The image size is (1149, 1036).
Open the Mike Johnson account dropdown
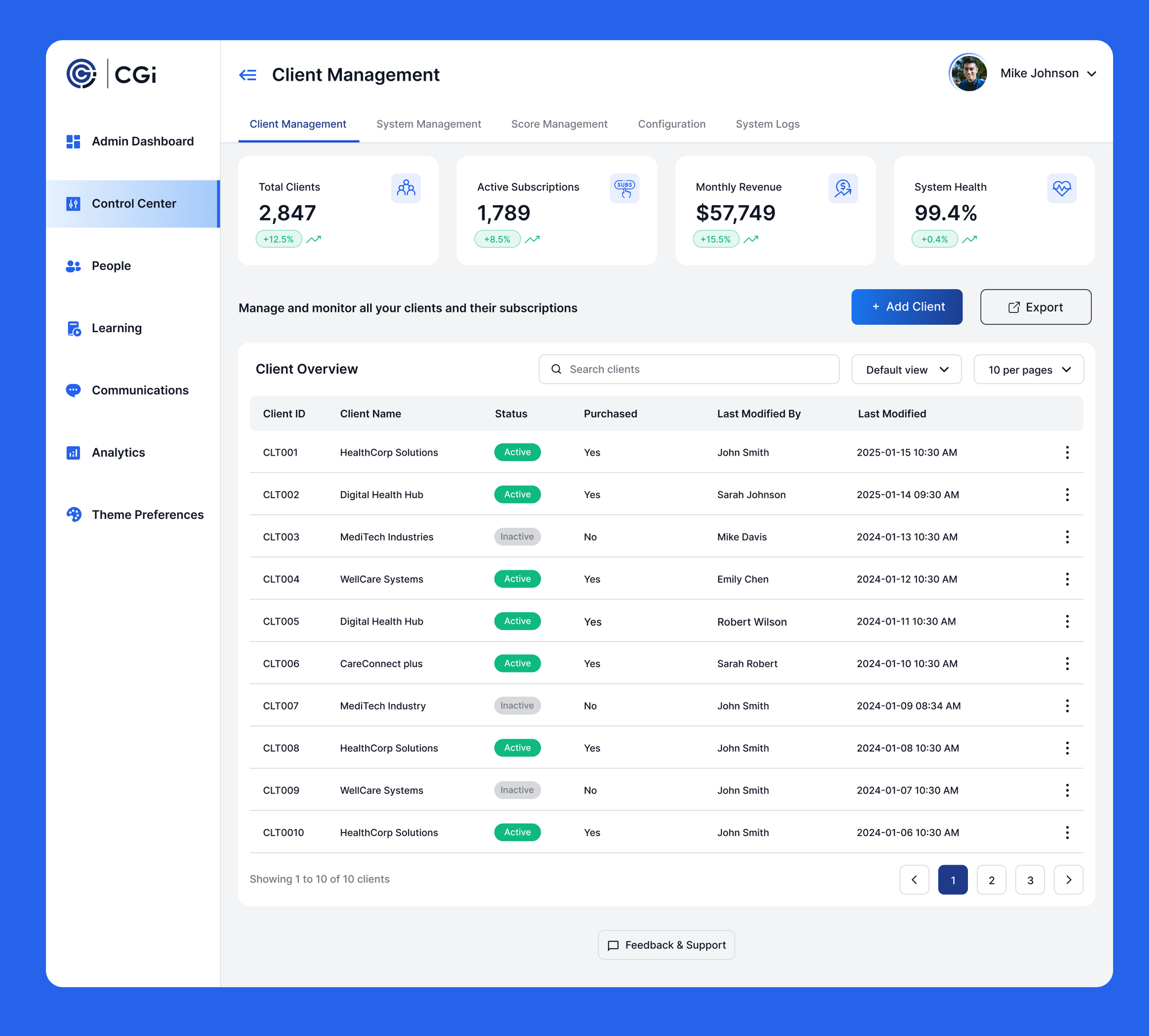pyautogui.click(x=1049, y=73)
